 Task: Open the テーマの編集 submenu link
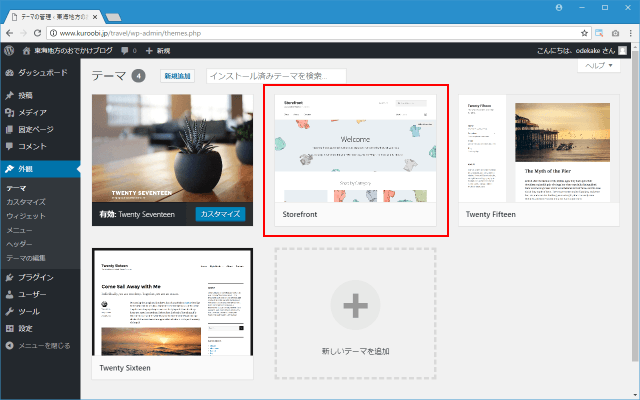(x=26, y=258)
